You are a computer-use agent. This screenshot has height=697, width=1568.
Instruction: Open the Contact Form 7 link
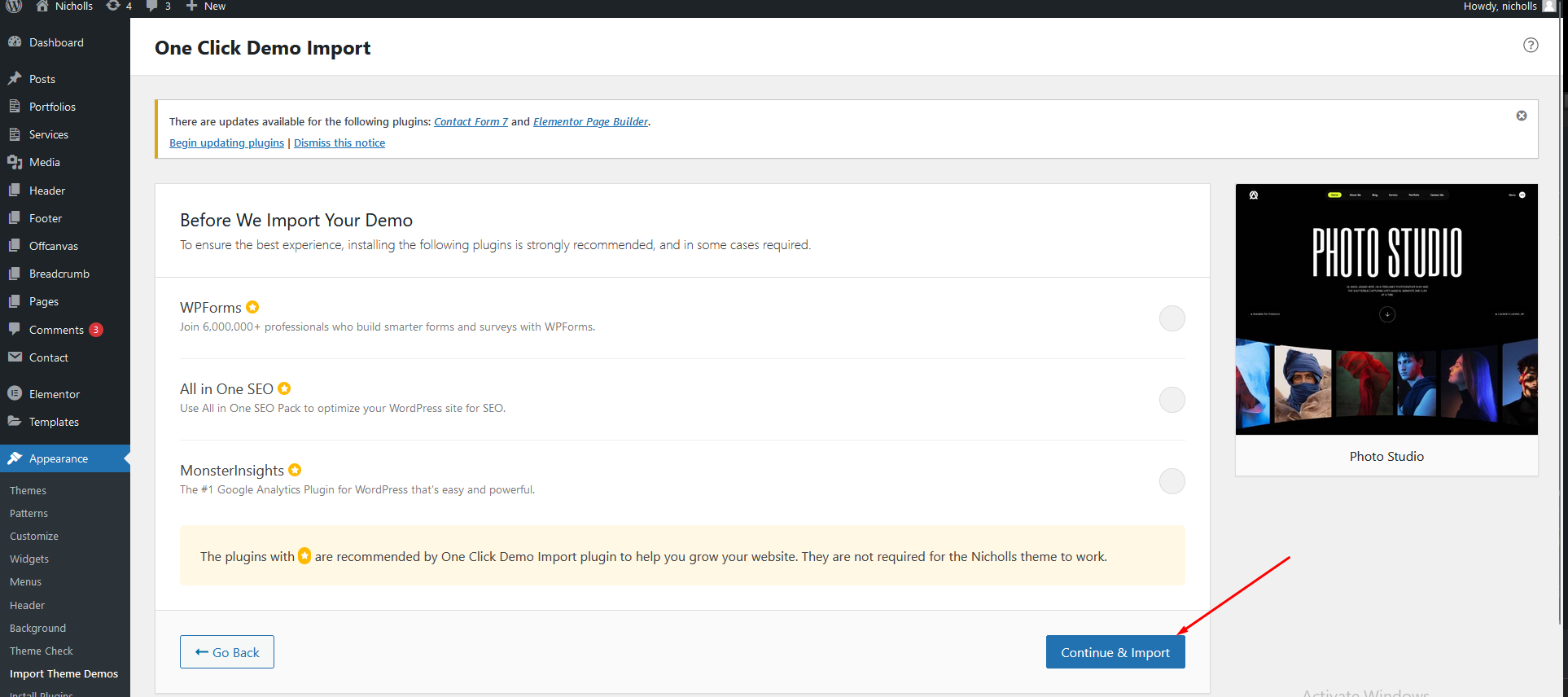coord(471,121)
